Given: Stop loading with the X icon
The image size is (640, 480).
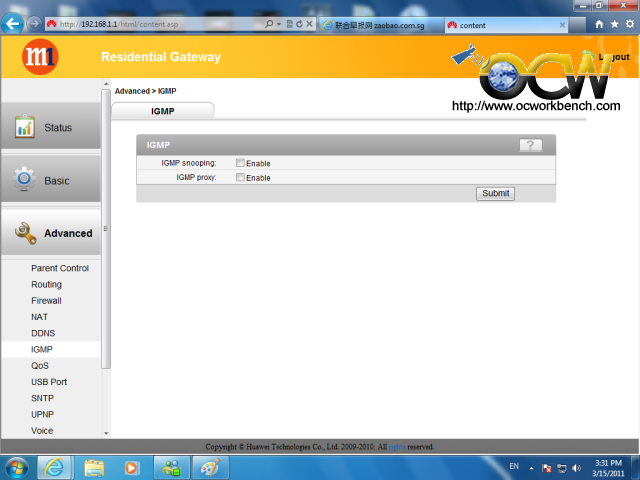Looking at the screenshot, I should 309,24.
